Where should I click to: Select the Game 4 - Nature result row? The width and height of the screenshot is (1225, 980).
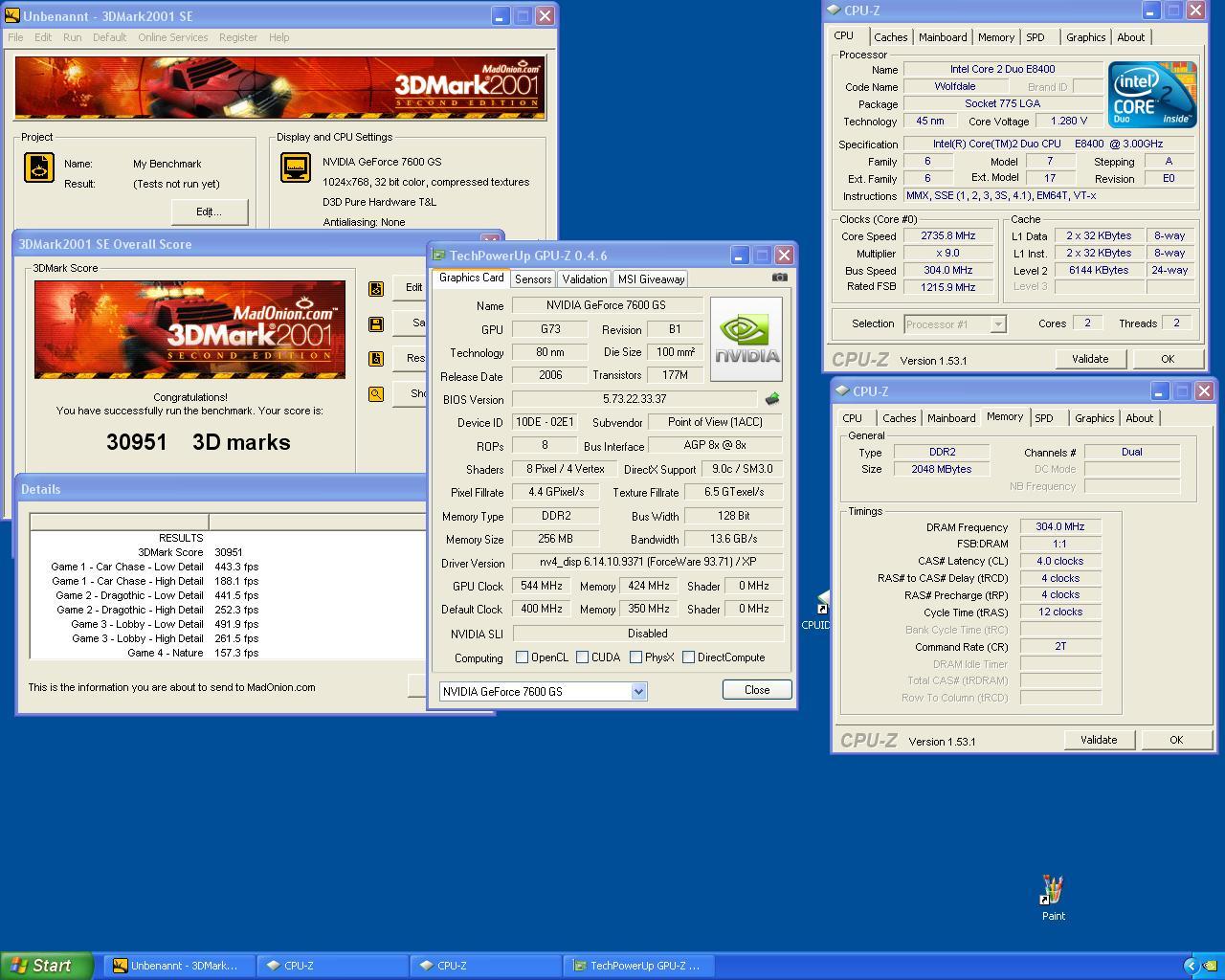coord(226,653)
